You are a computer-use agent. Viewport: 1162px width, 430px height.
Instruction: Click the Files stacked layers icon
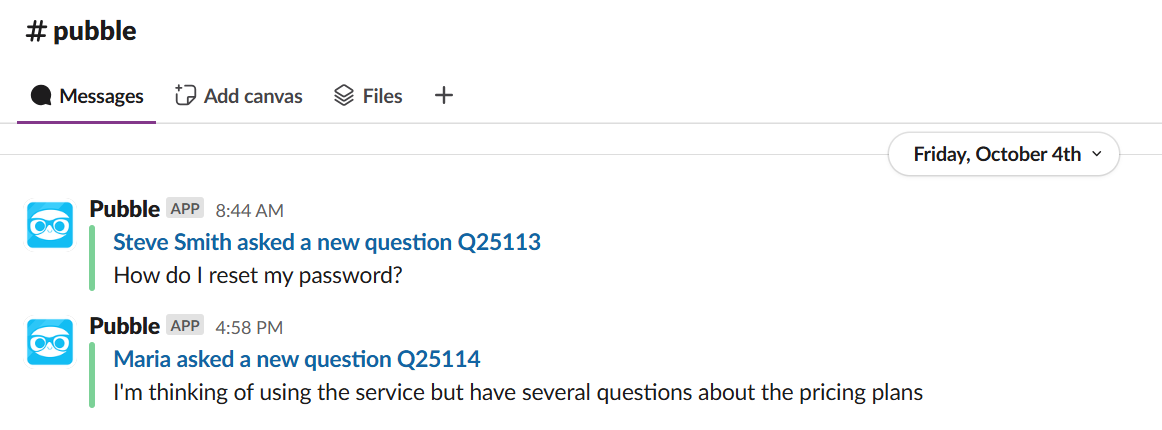(344, 96)
